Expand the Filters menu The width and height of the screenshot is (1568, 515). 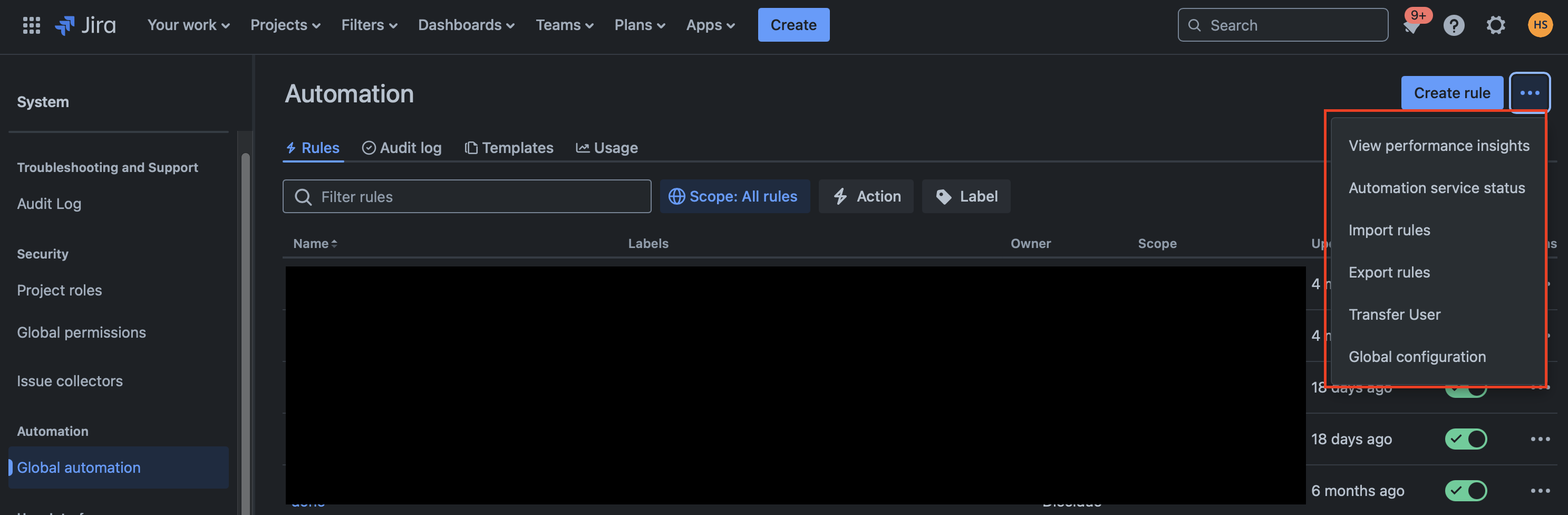[x=369, y=25]
